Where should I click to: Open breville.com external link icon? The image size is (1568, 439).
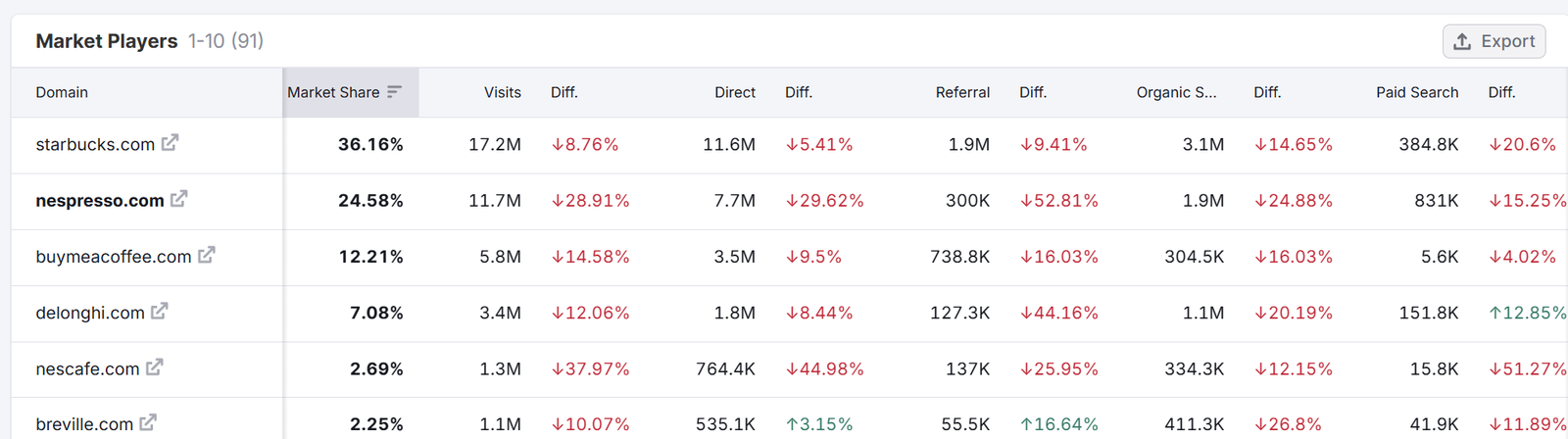click(148, 423)
